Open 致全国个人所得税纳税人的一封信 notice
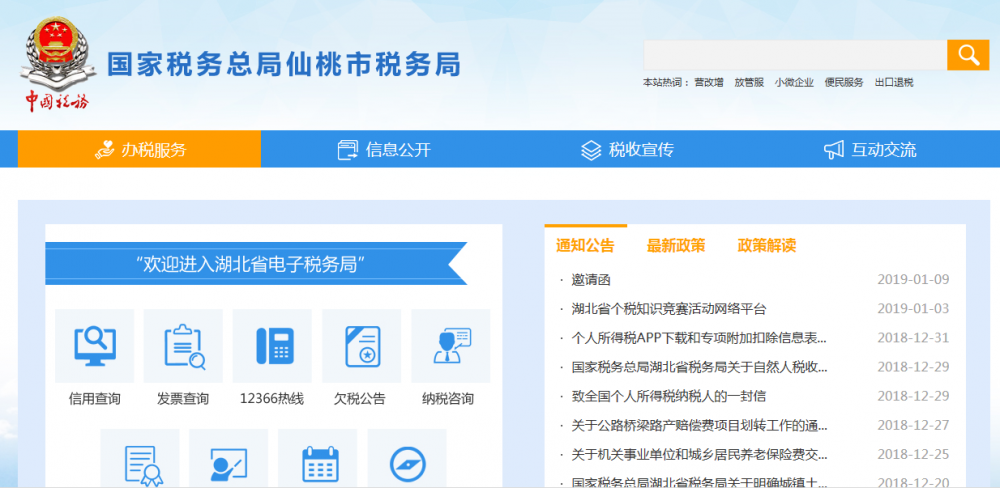The height and width of the screenshot is (488, 1000). click(669, 396)
